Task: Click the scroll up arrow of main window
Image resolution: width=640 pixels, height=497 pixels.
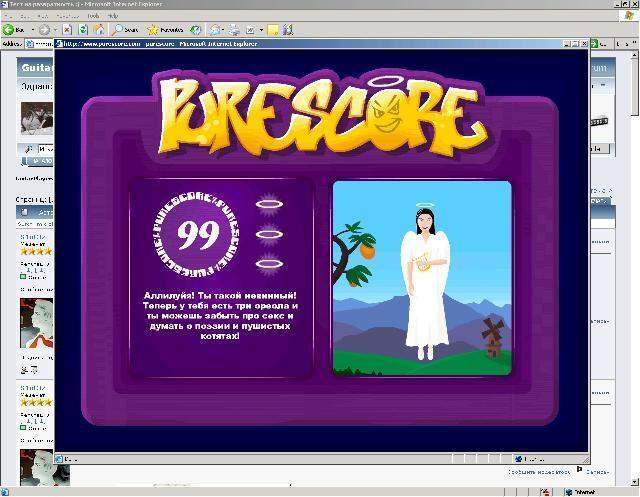Action: [x=635, y=55]
